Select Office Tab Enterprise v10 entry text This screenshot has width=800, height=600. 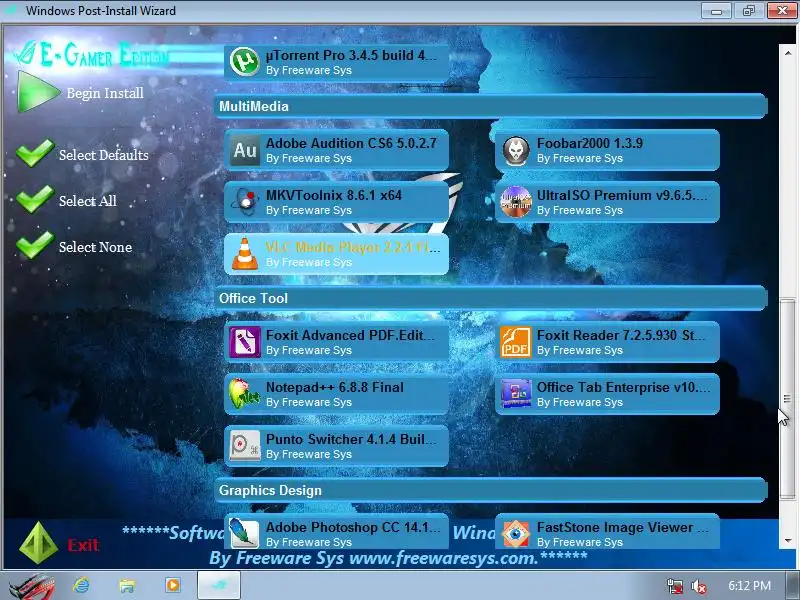623,387
